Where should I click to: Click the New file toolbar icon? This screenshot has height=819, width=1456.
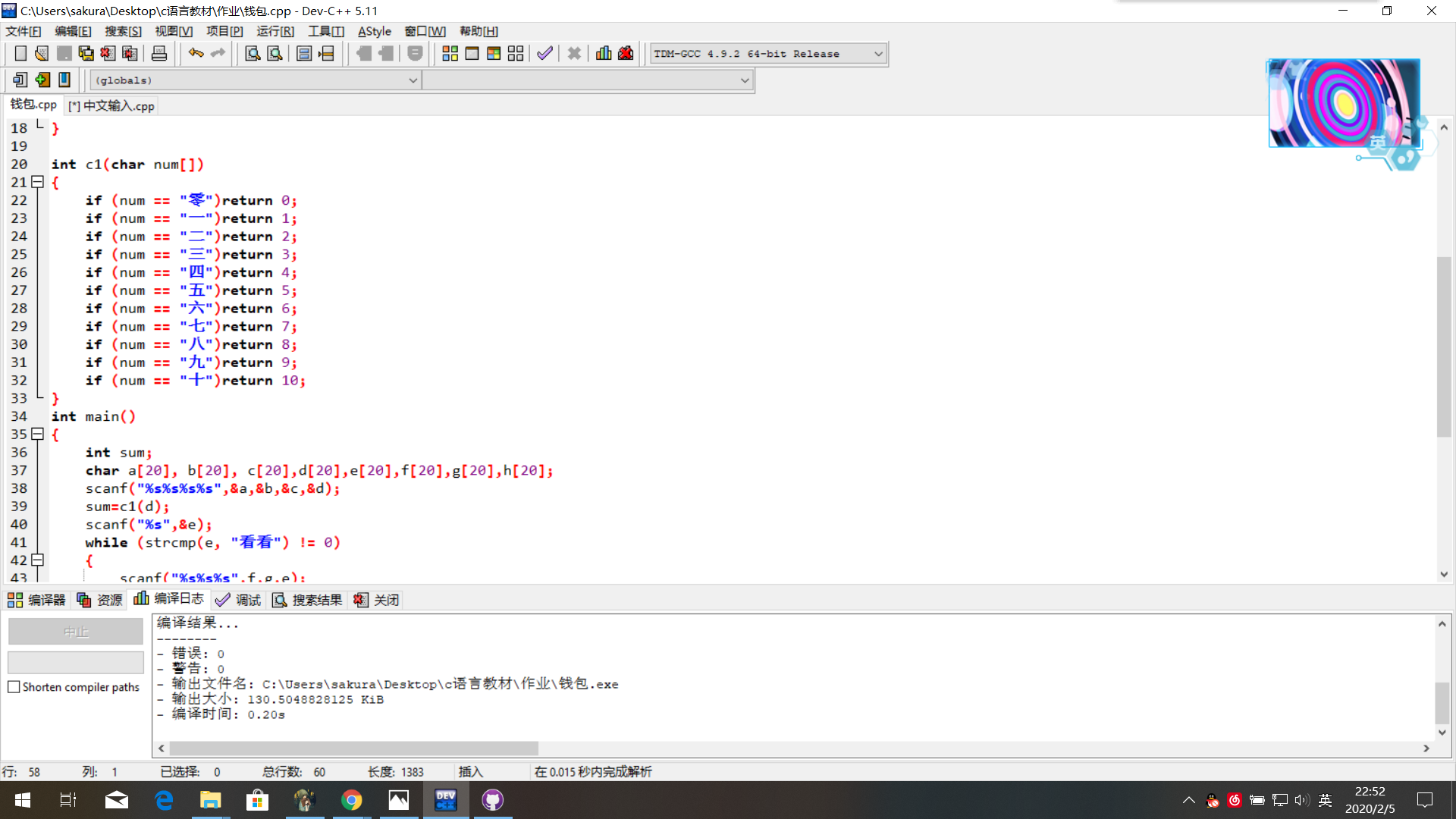click(20, 54)
